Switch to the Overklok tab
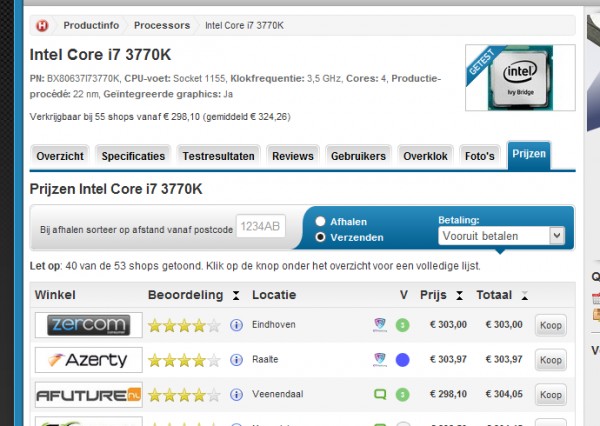This screenshot has width=600, height=426. tap(425, 156)
